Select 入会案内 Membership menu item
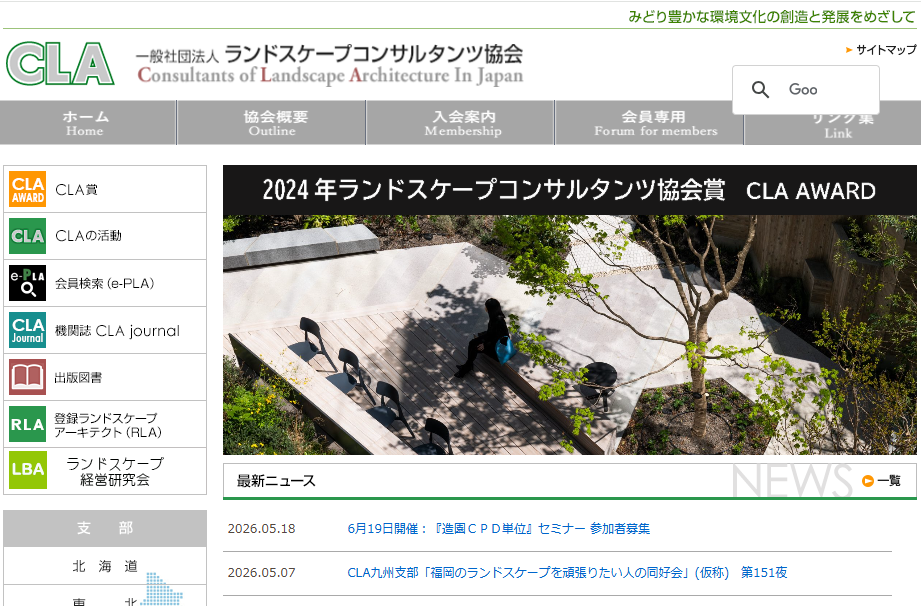 click(x=460, y=122)
